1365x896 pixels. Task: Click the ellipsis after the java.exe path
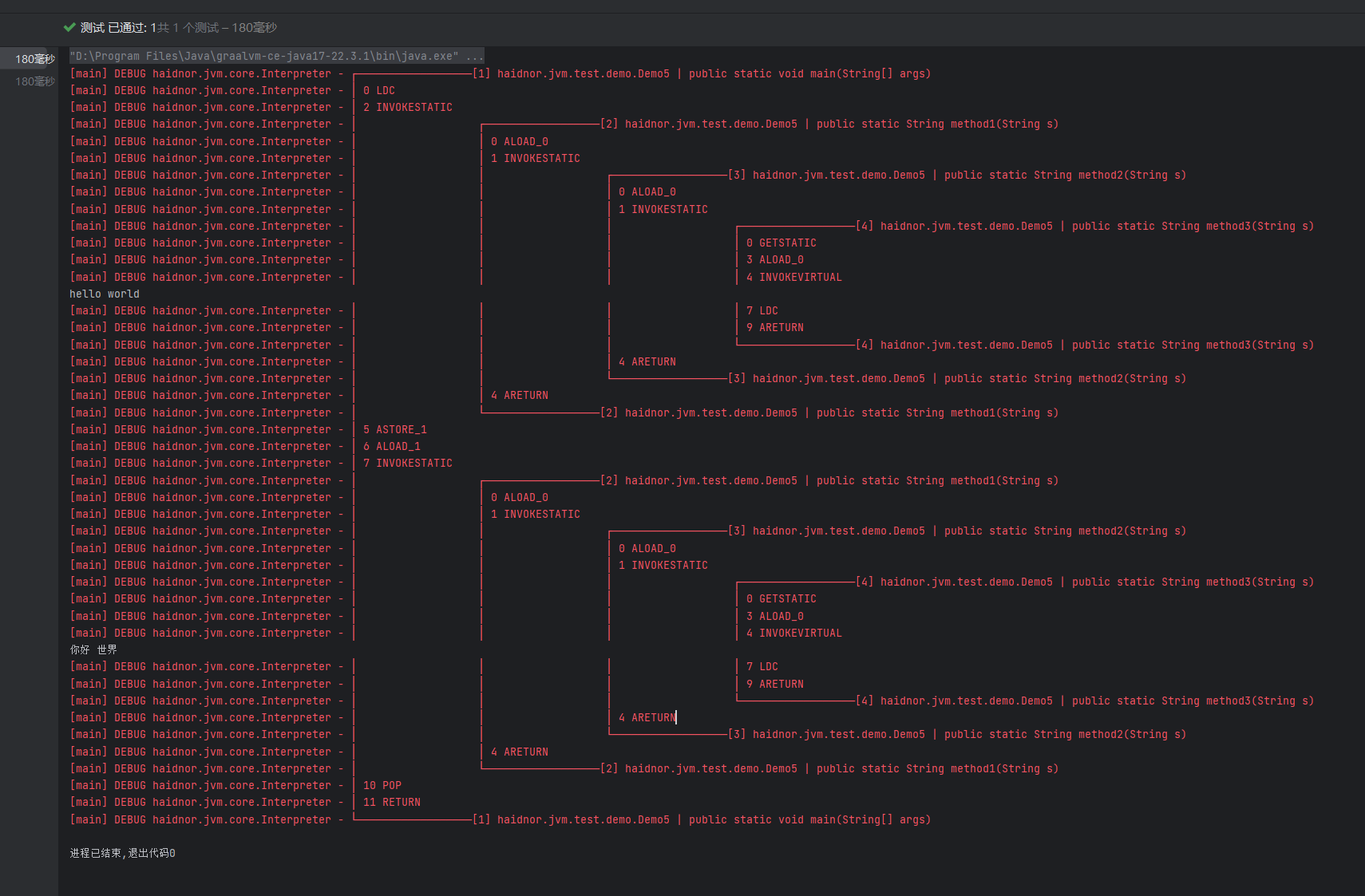tap(475, 56)
